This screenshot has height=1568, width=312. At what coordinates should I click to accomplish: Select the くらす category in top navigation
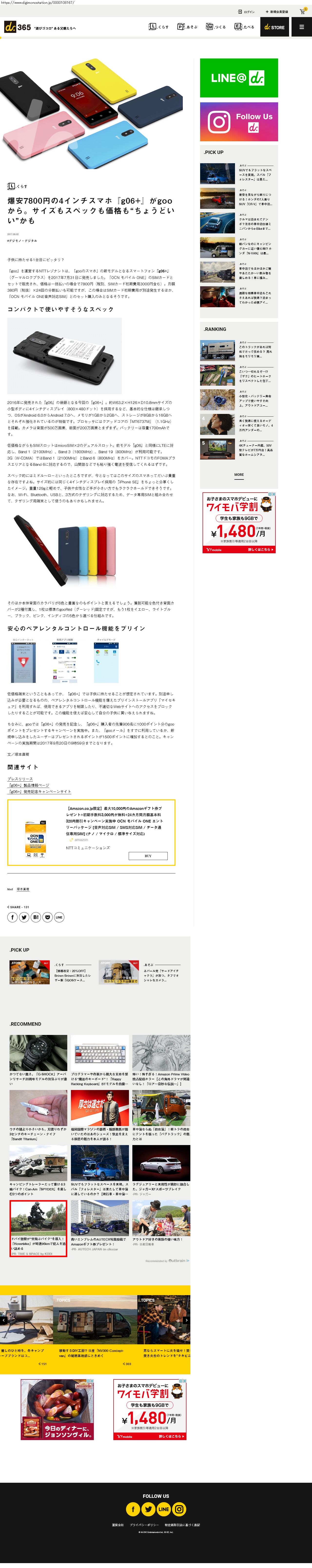coord(158,27)
